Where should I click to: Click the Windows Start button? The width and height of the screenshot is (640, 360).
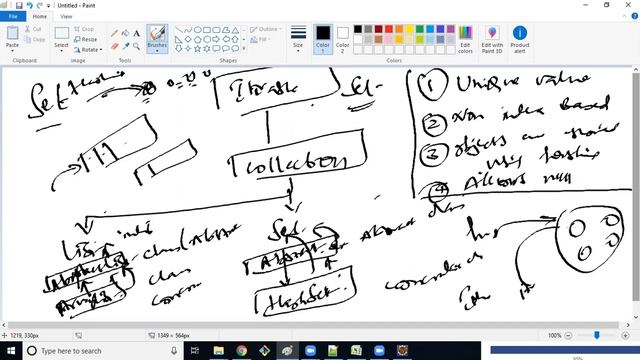11,351
